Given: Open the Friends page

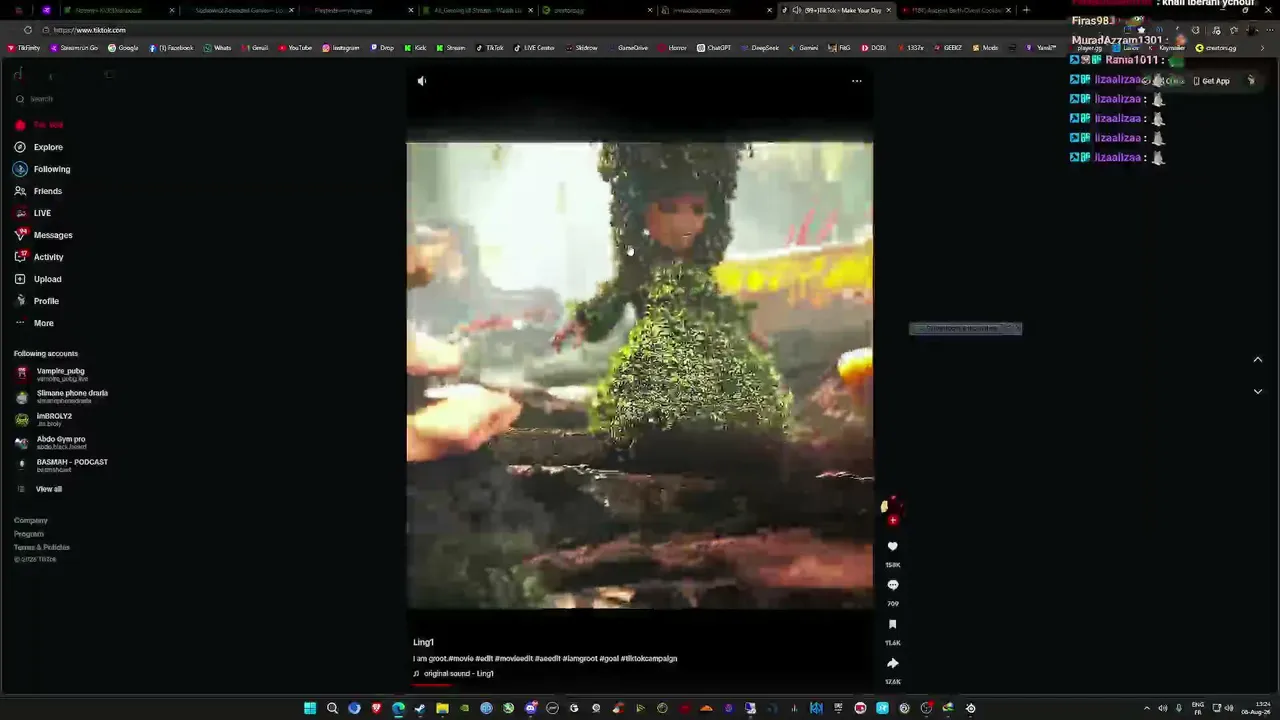Looking at the screenshot, I should pyautogui.click(x=38, y=191).
